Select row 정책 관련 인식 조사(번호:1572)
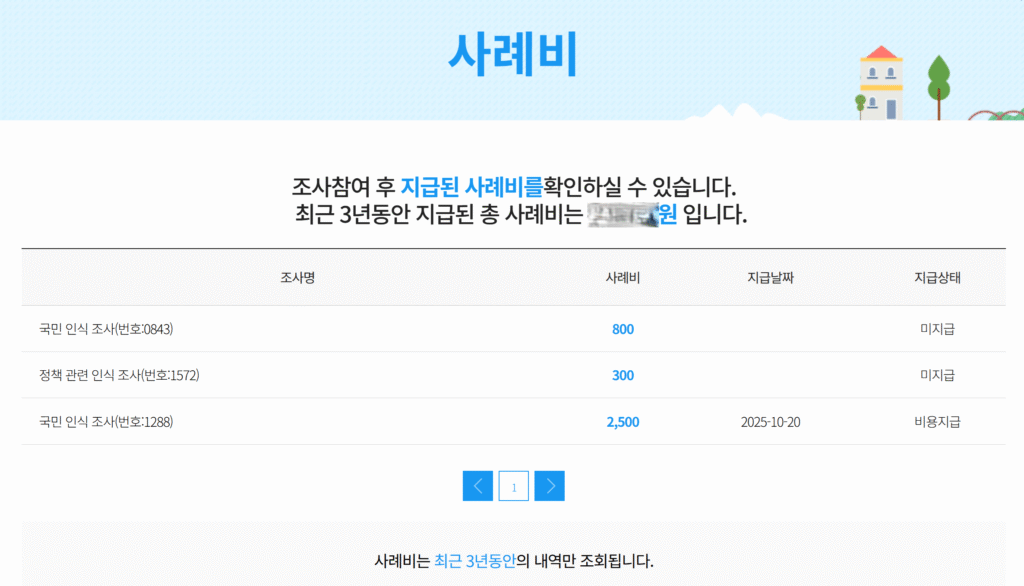This screenshot has width=1024, height=586. tap(513, 375)
